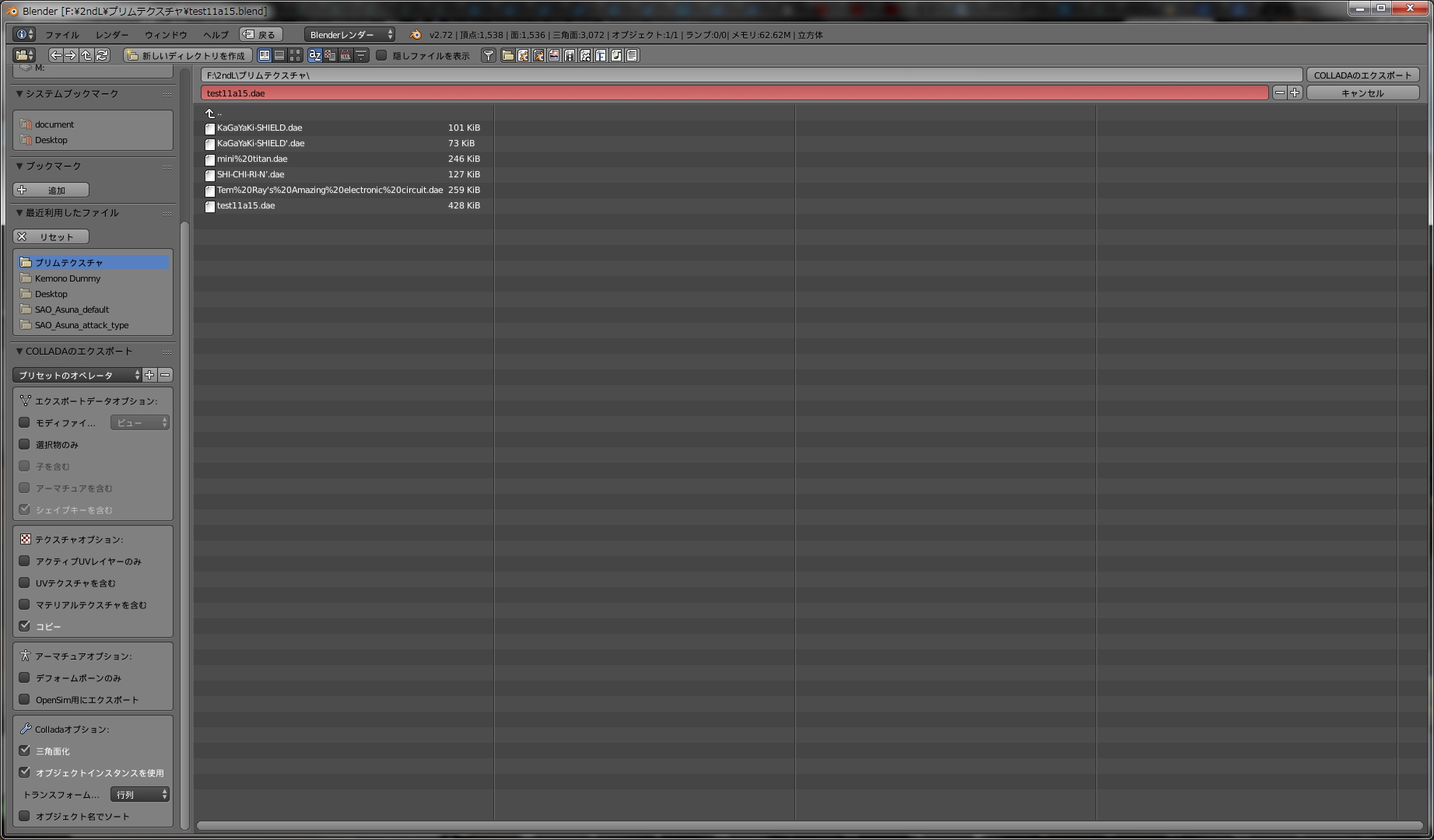Go to parent directory using toolbar arrow
The width and height of the screenshot is (1434, 840).
pyautogui.click(x=86, y=55)
